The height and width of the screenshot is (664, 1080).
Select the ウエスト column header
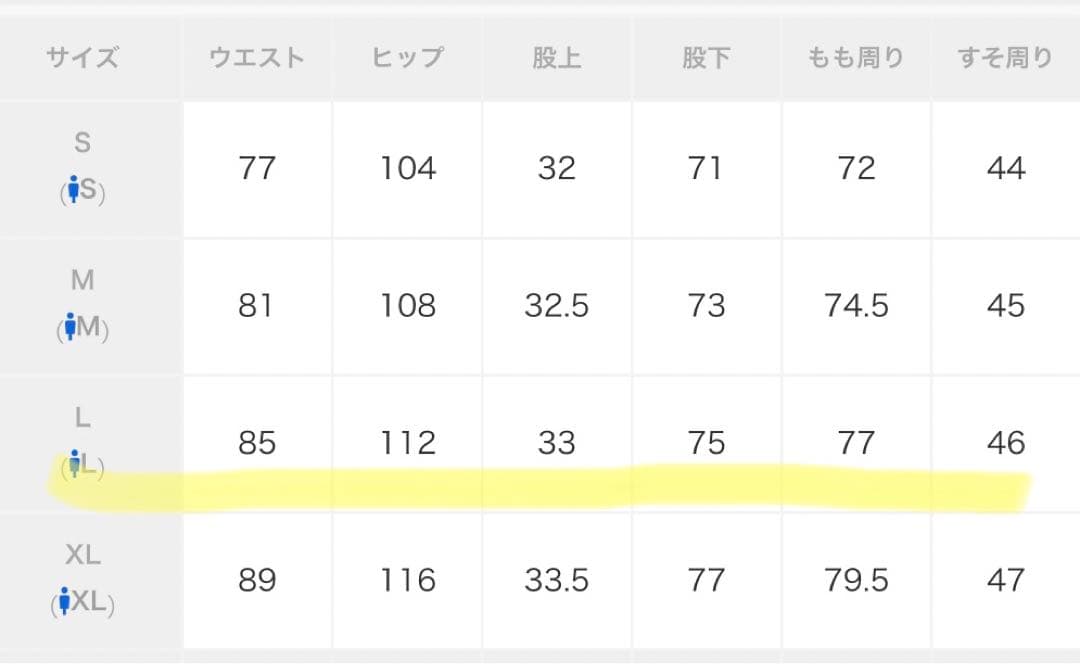pos(257,58)
